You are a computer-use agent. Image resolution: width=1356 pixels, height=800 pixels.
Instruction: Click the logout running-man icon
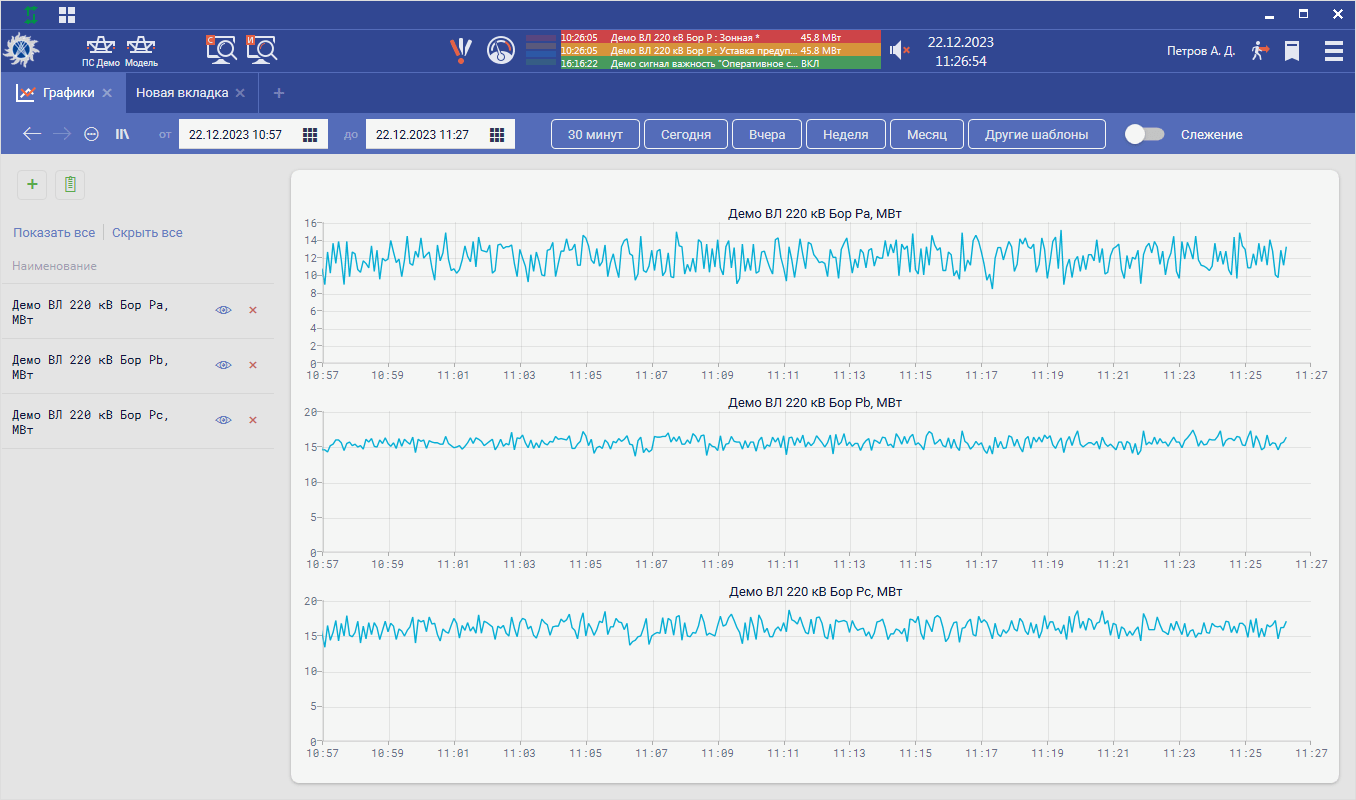point(1260,50)
